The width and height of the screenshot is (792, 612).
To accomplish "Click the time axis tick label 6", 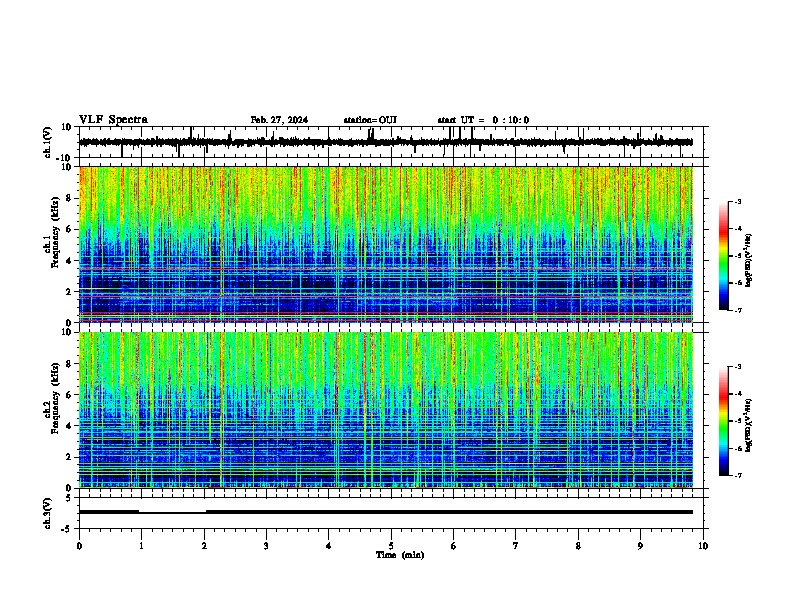I will [454, 546].
